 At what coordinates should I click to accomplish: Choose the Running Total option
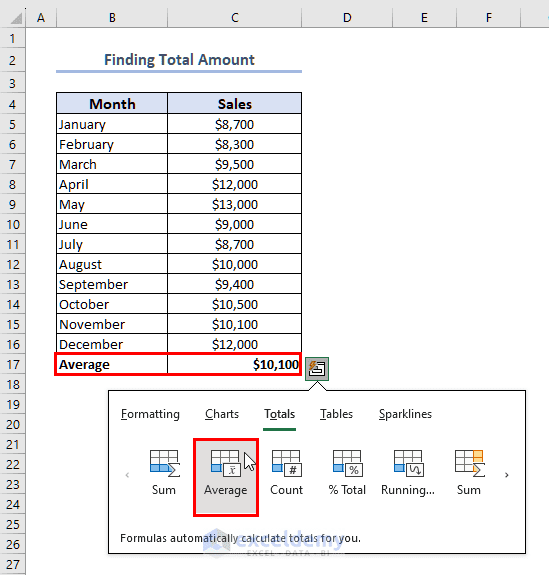tap(408, 473)
